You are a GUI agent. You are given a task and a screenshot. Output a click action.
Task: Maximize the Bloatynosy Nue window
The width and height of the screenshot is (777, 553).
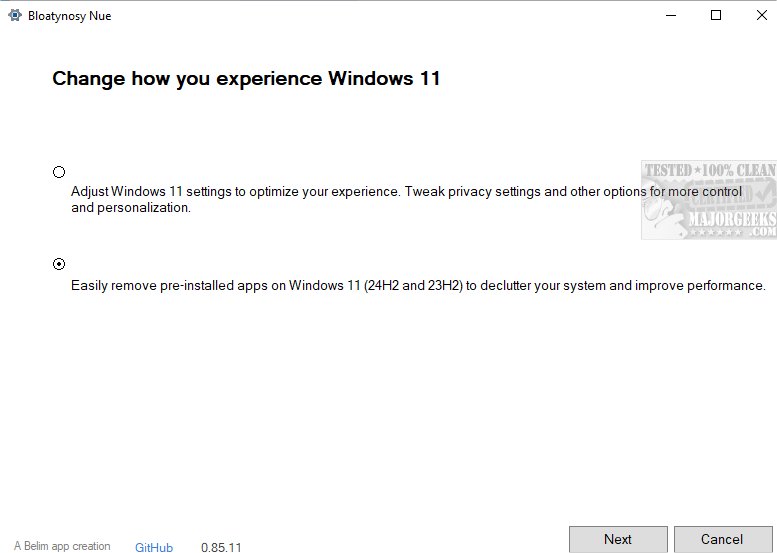click(x=716, y=15)
